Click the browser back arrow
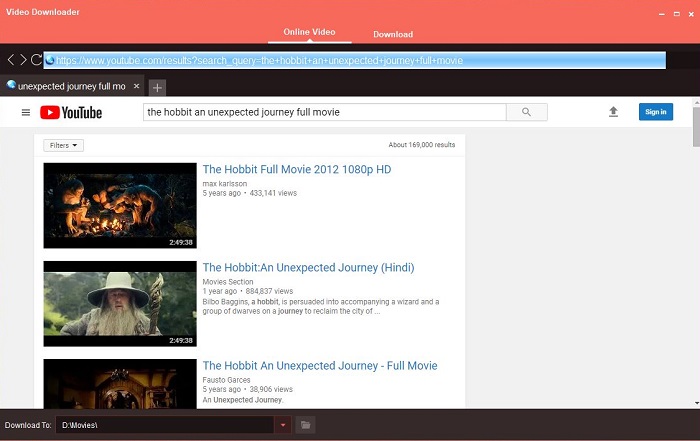Viewport: 700px width, 441px height. tap(10, 60)
